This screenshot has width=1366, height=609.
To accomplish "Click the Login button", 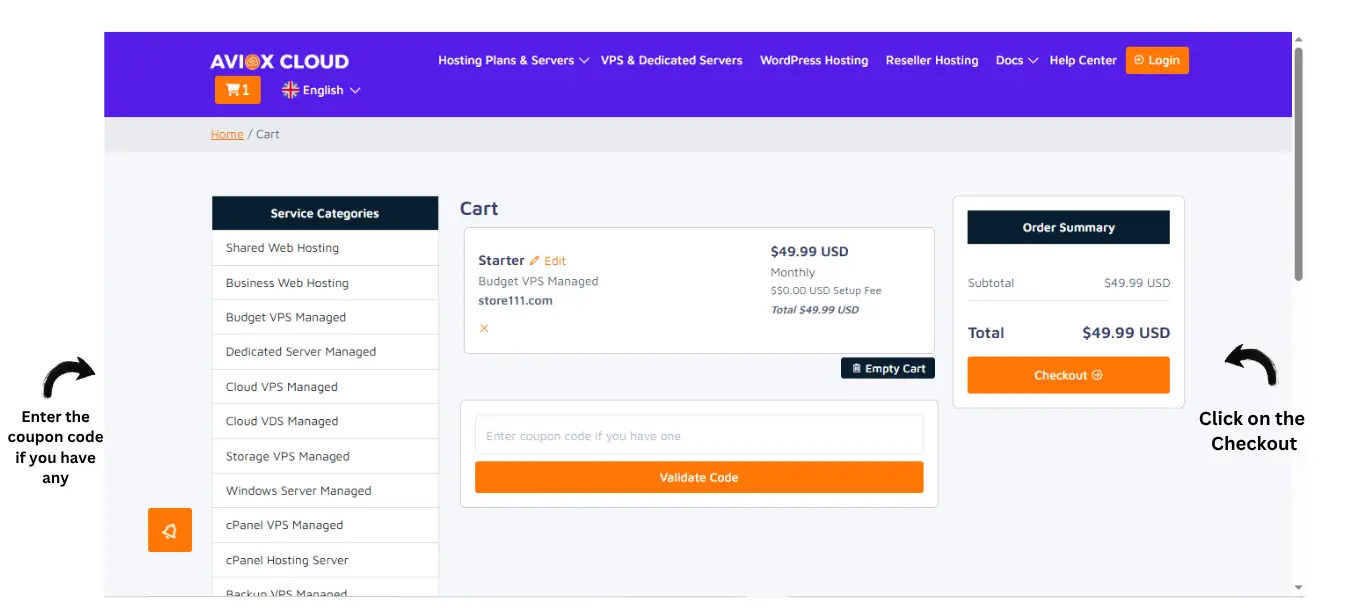I will (x=1157, y=61).
